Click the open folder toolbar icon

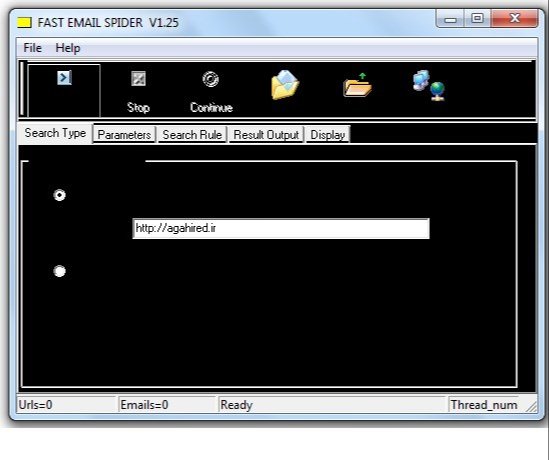357,85
